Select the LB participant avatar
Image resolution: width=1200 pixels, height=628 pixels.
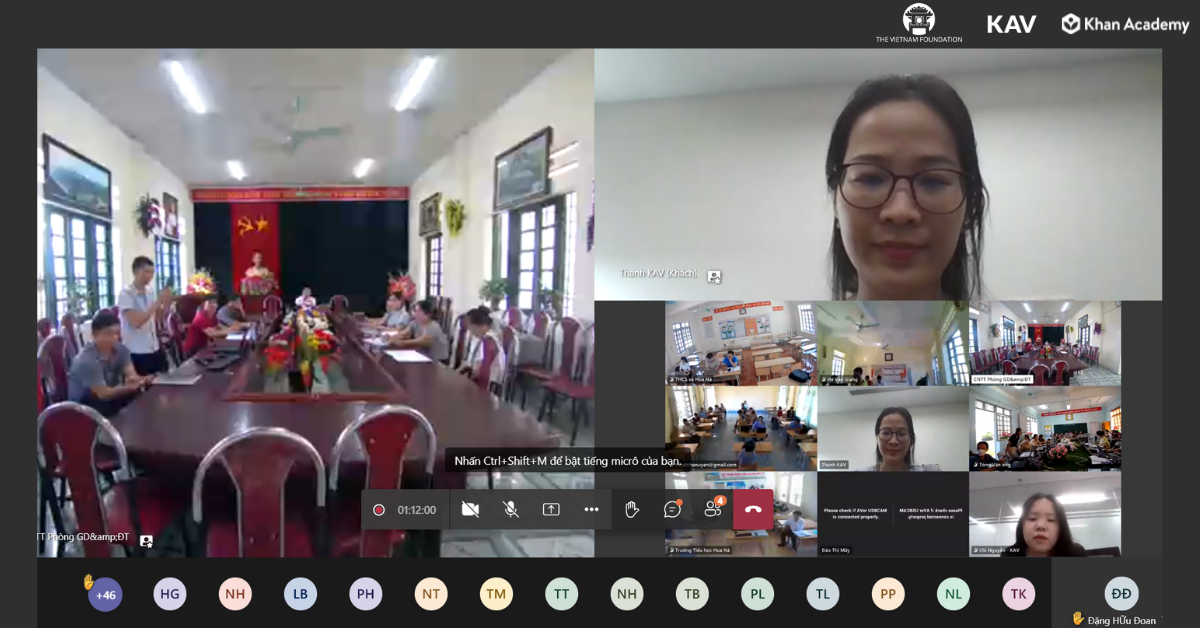tap(300, 594)
